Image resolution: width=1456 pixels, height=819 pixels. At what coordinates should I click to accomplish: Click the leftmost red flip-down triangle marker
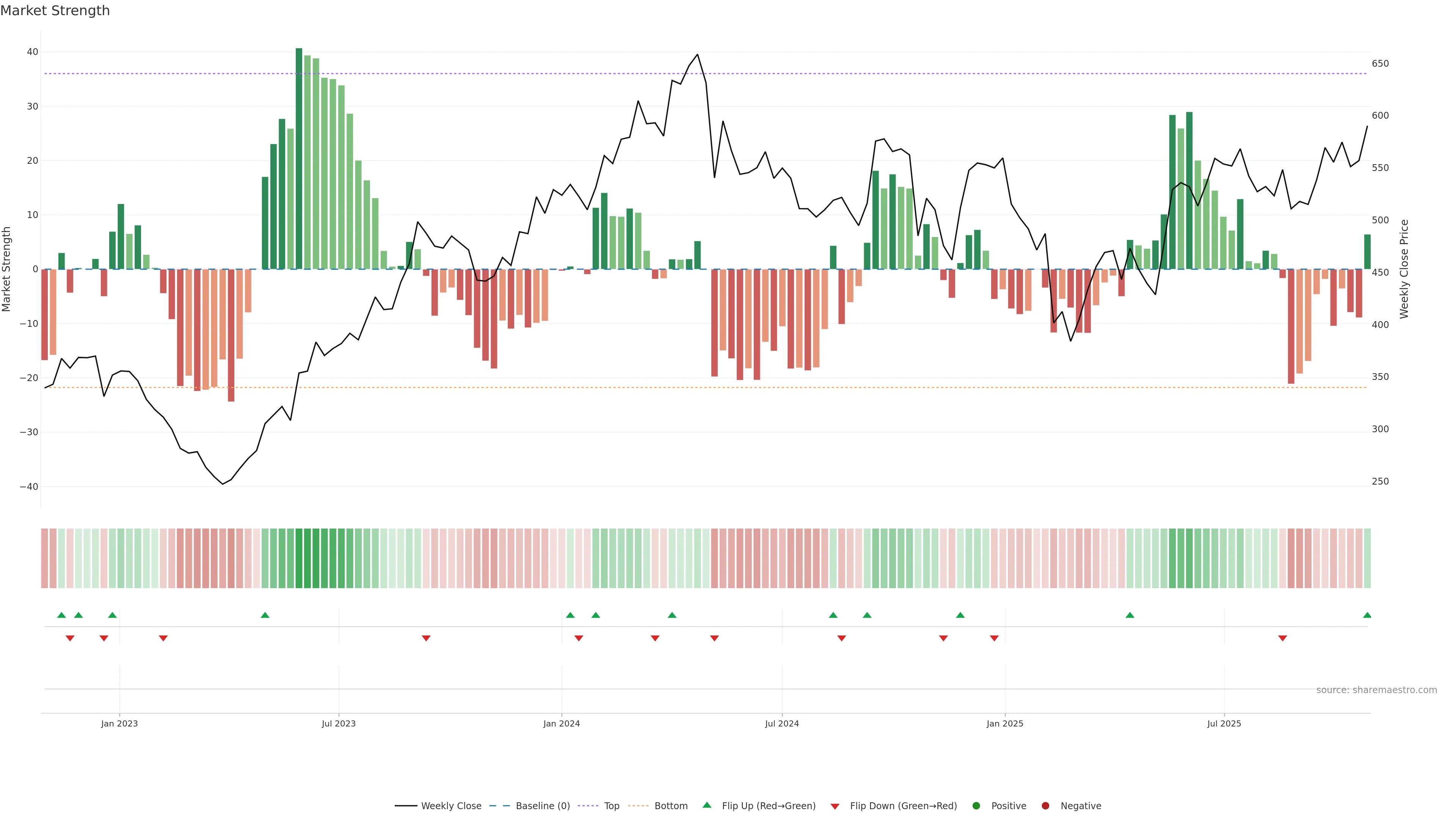pos(70,638)
